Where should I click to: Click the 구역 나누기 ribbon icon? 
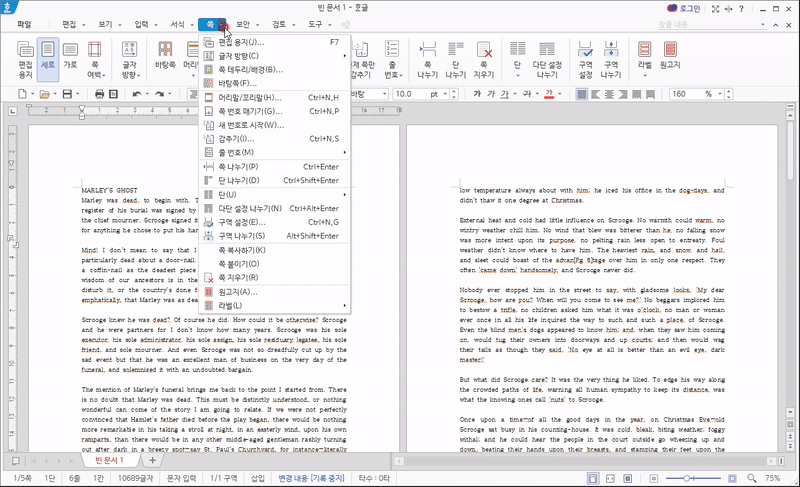click(x=611, y=60)
